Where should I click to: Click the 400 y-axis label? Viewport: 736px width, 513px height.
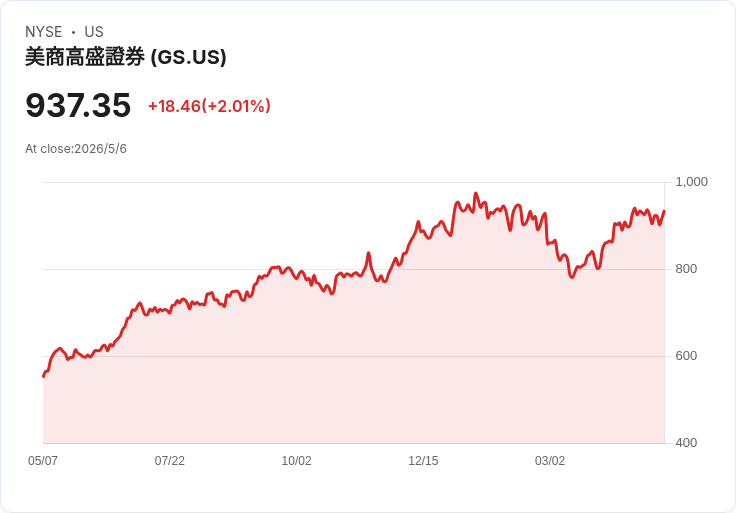click(686, 443)
